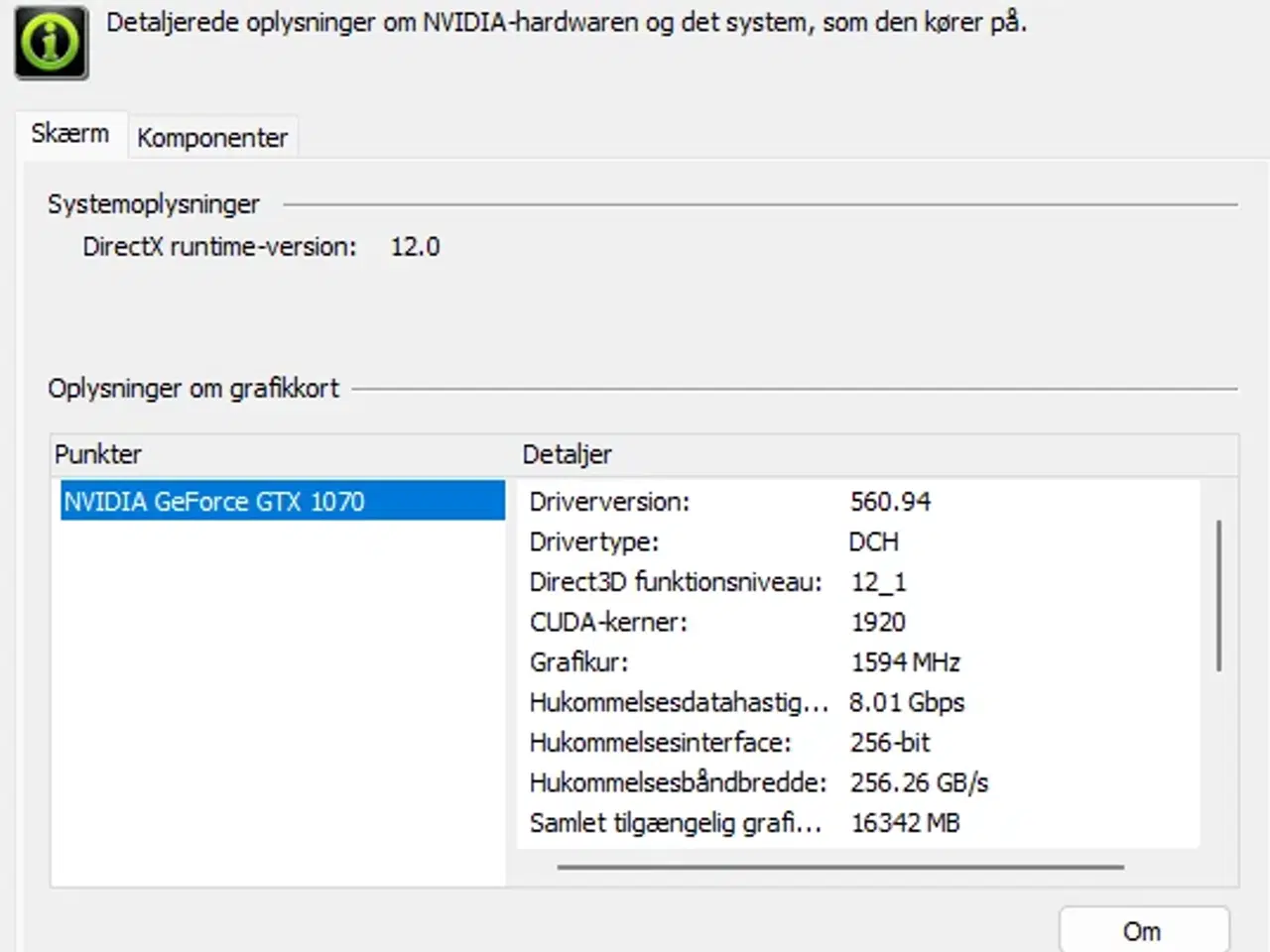Click the 8.01 Gbps value
The width and height of the screenshot is (1270, 952).
(x=906, y=702)
